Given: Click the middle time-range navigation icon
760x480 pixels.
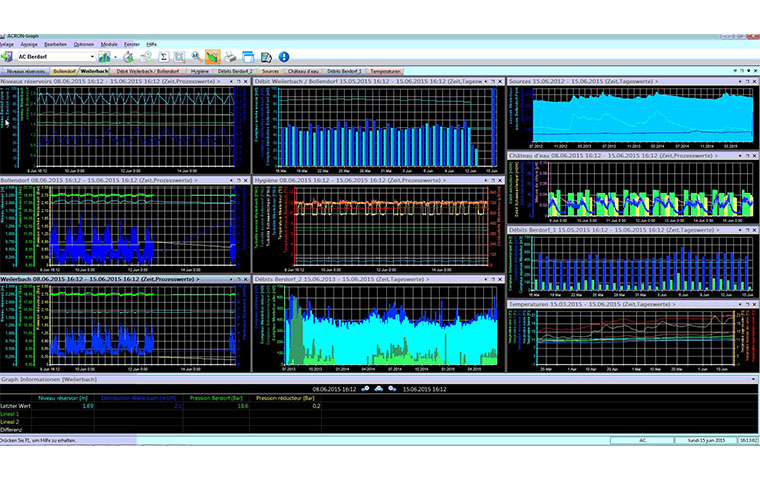Looking at the screenshot, I should pos(379,389).
